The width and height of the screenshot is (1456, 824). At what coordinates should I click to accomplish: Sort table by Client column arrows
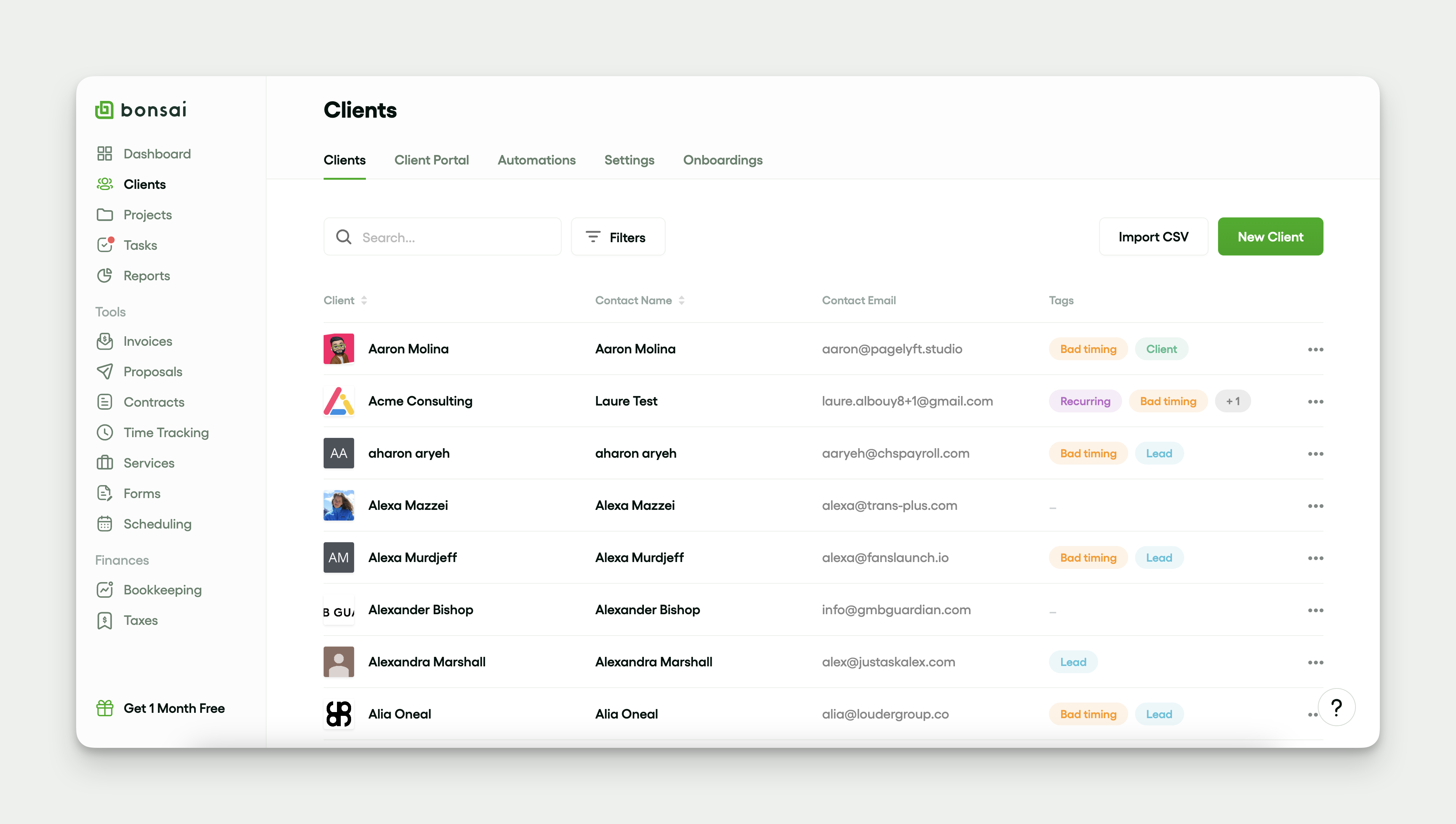pos(364,300)
